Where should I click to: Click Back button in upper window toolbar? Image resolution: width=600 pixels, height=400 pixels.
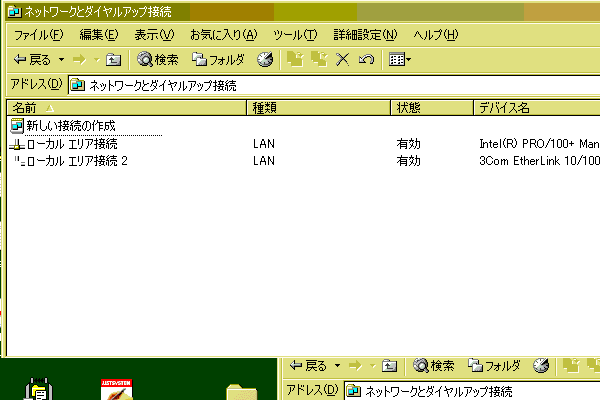coord(32,60)
